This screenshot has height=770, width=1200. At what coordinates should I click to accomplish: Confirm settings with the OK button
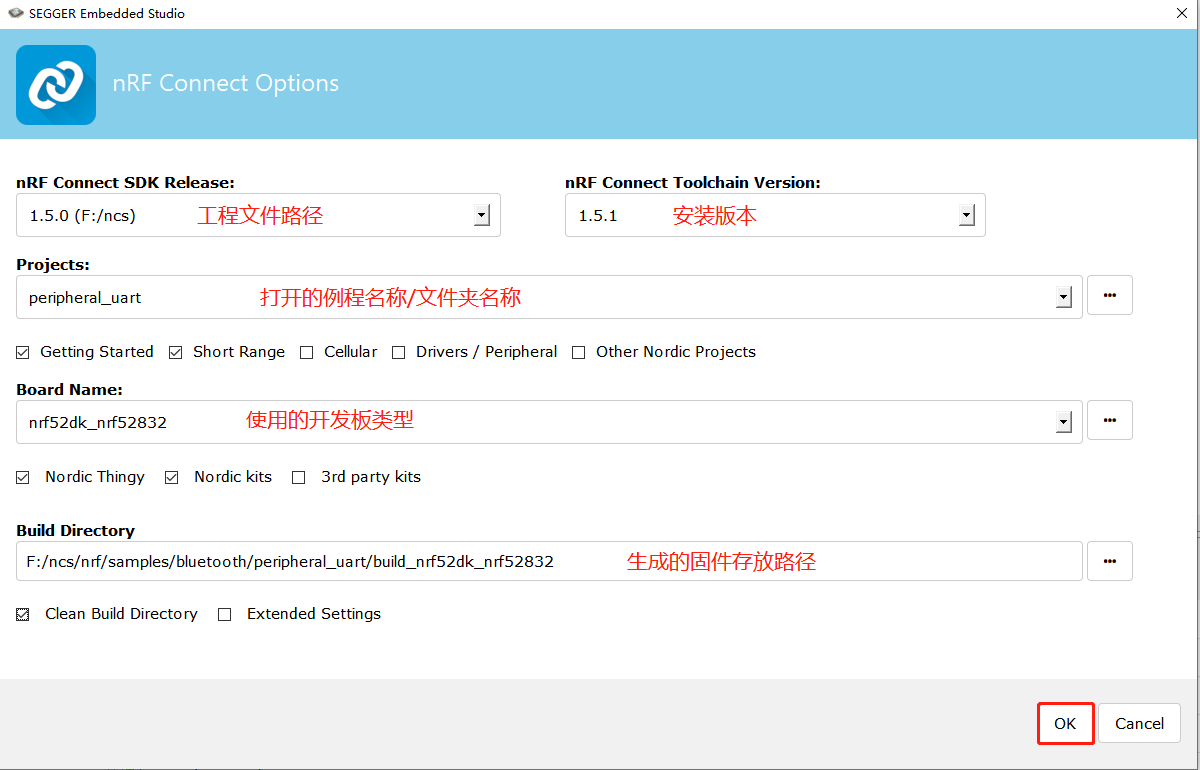[x=1065, y=723]
